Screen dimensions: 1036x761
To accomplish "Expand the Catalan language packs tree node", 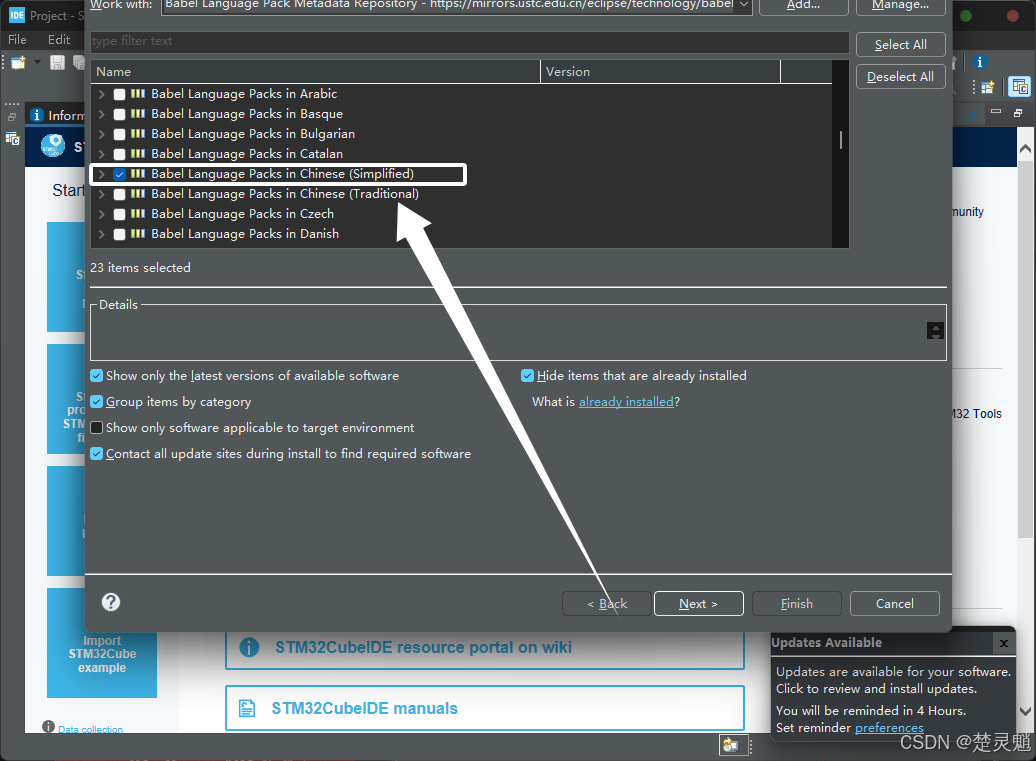I will (x=101, y=154).
